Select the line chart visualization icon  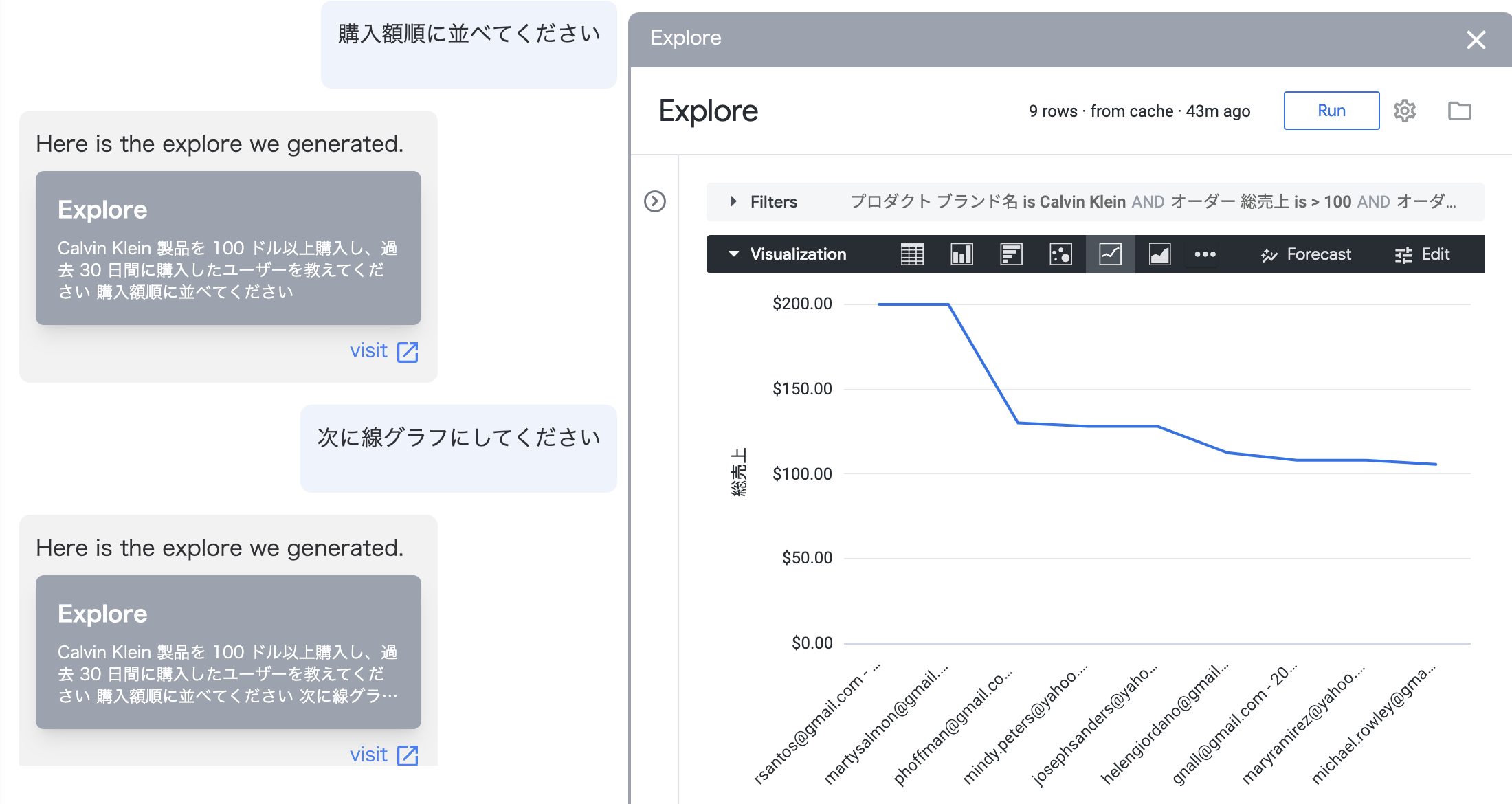(x=1110, y=254)
